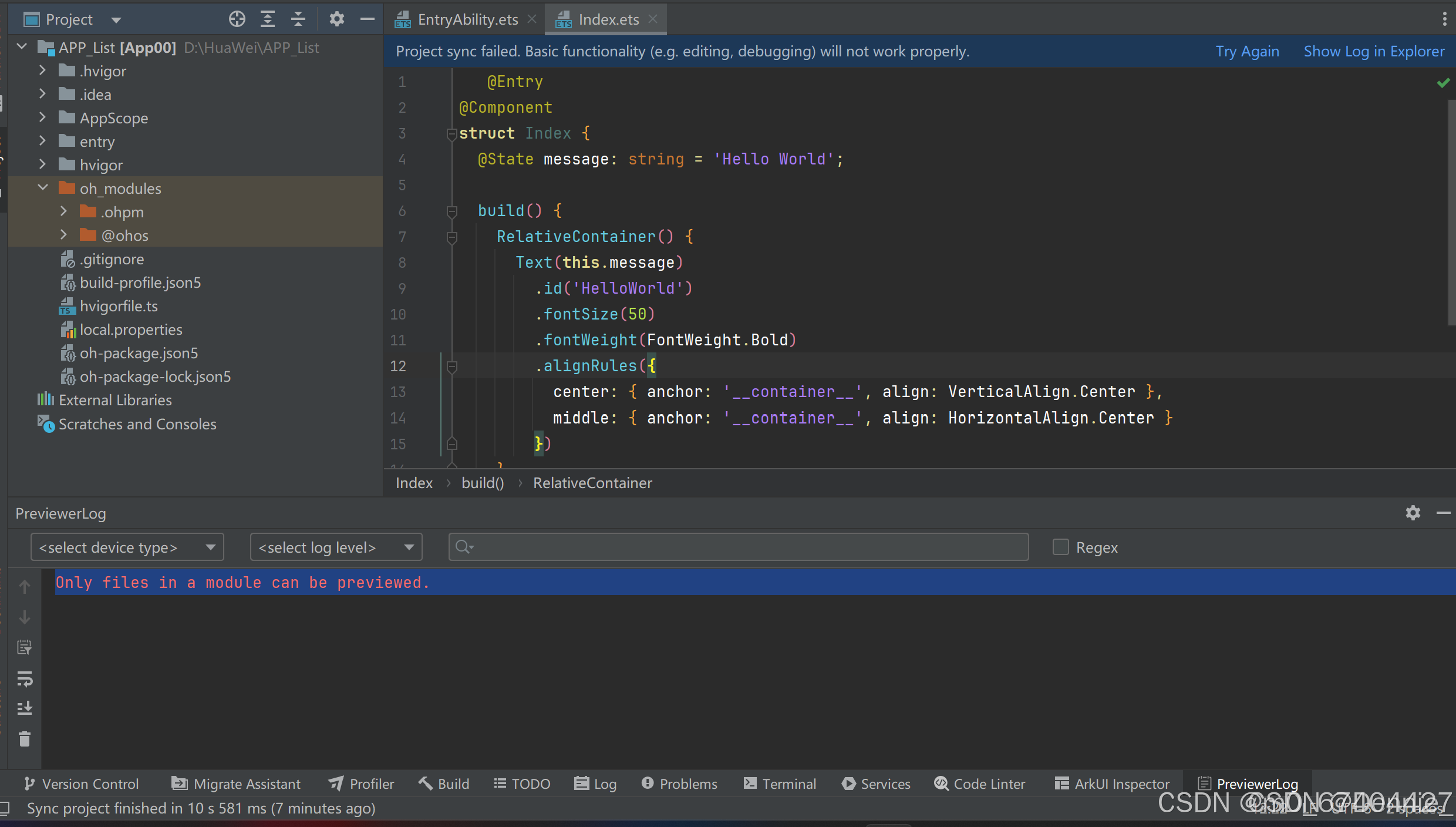The height and width of the screenshot is (827, 1456).
Task: Open the log level dropdown
Action: (335, 547)
